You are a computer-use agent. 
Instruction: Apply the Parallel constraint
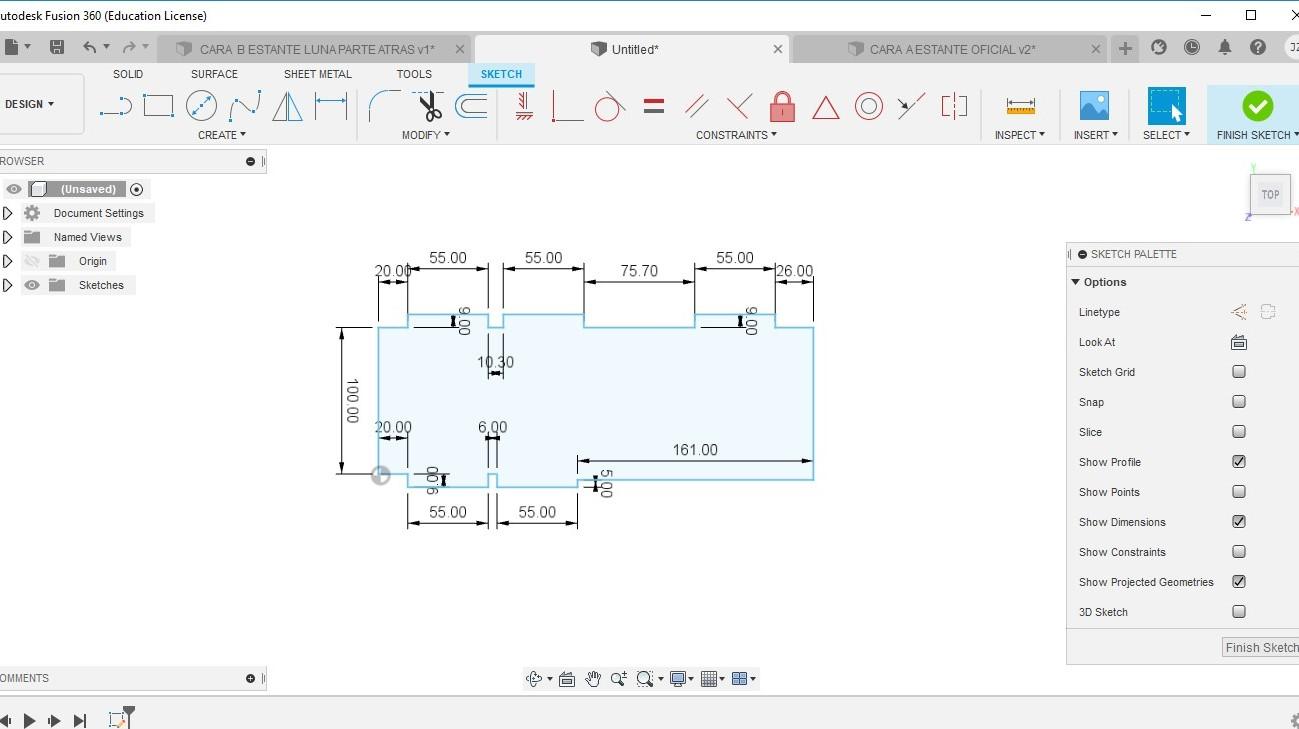697,106
